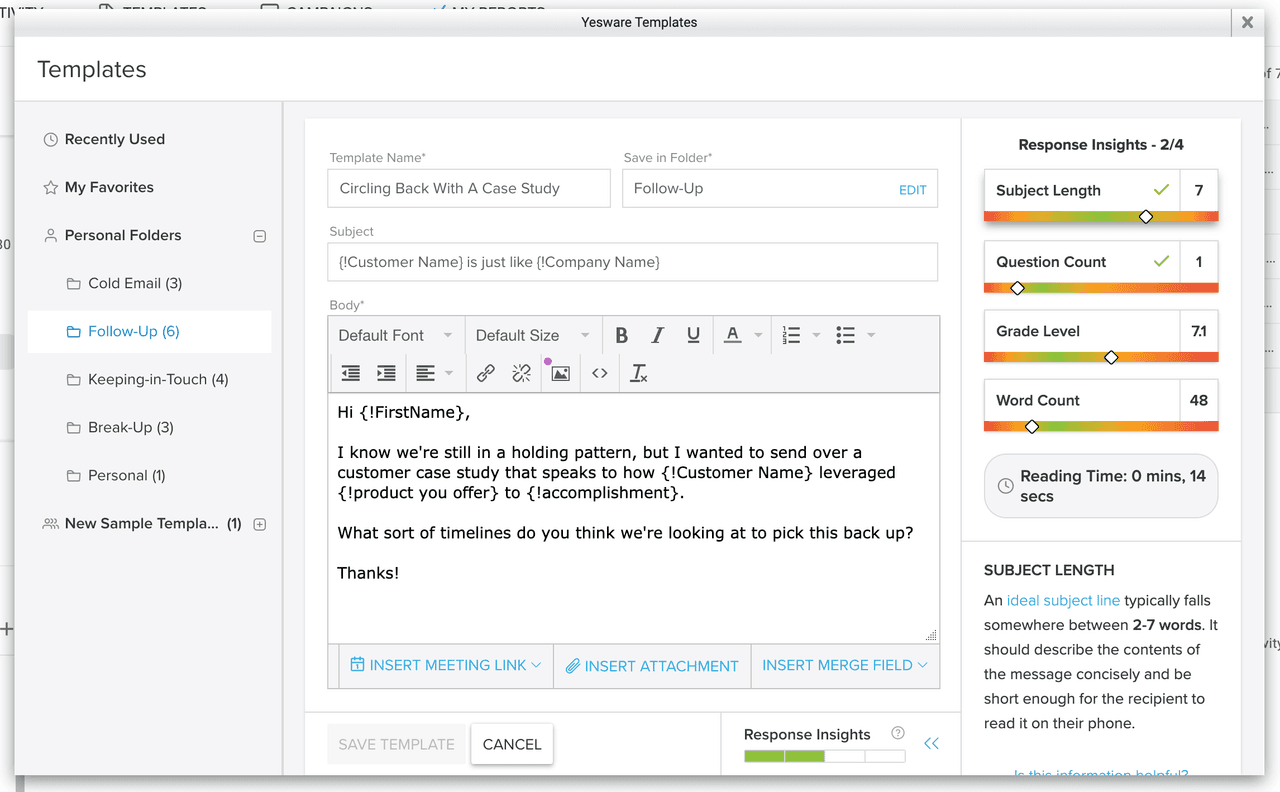Click the underline formatting icon

[x=693, y=336]
